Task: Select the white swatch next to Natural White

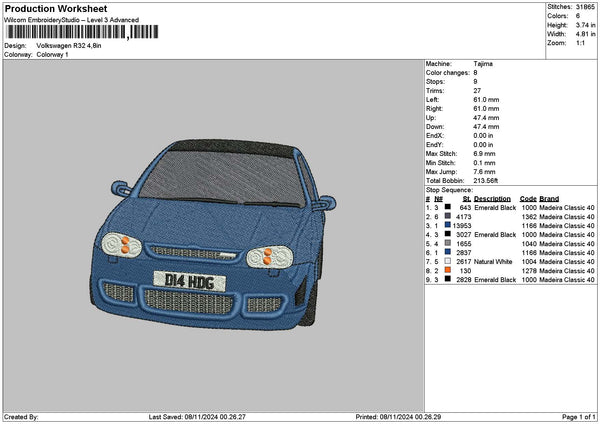Action: 447,261
